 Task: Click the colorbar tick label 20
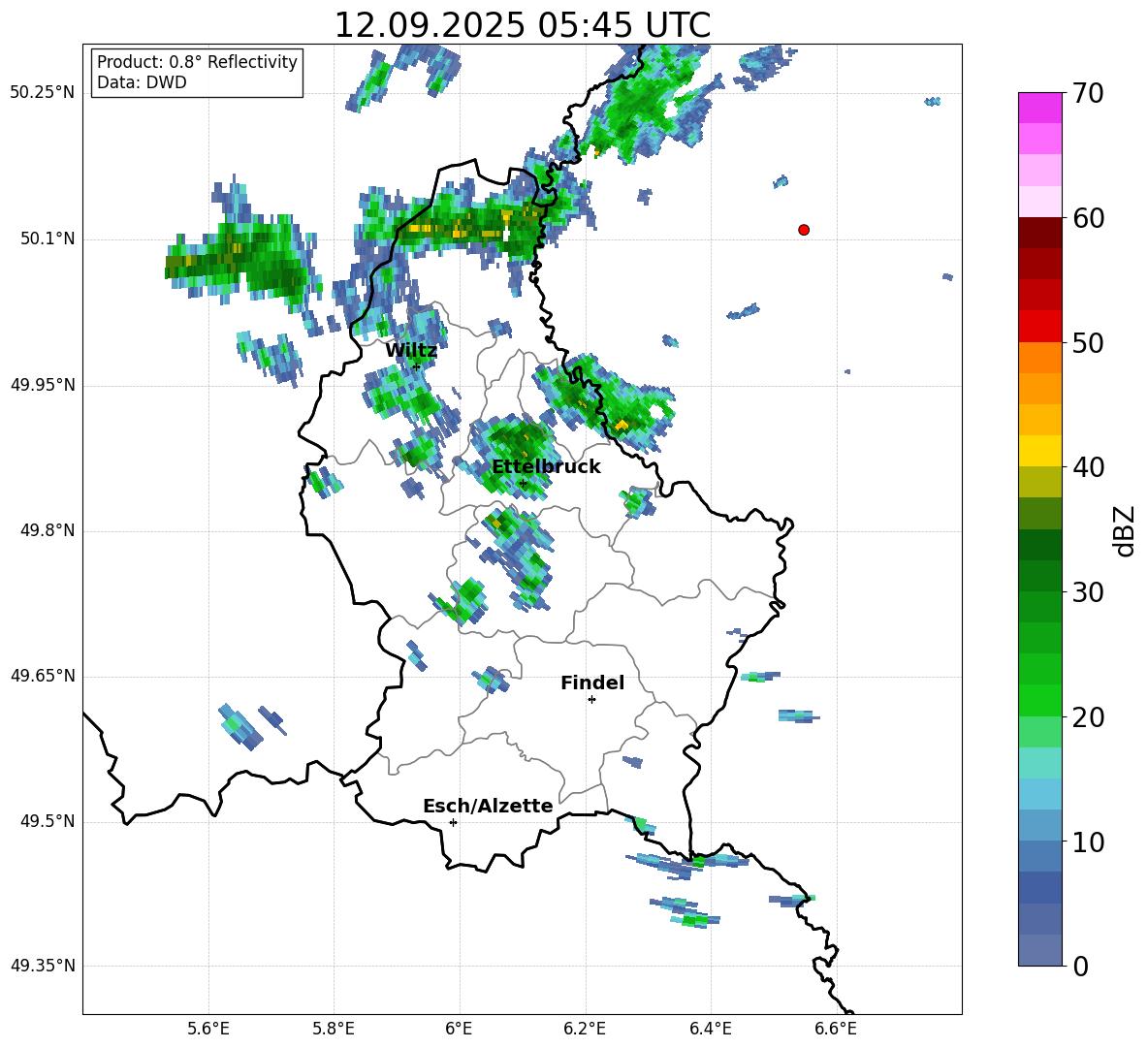[1088, 718]
